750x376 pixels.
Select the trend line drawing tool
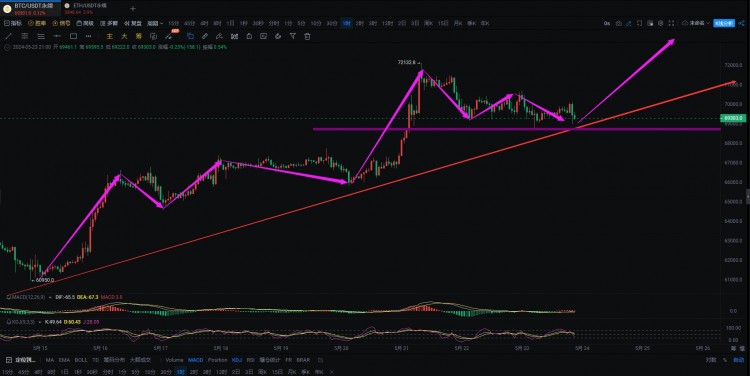click(x=8, y=36)
